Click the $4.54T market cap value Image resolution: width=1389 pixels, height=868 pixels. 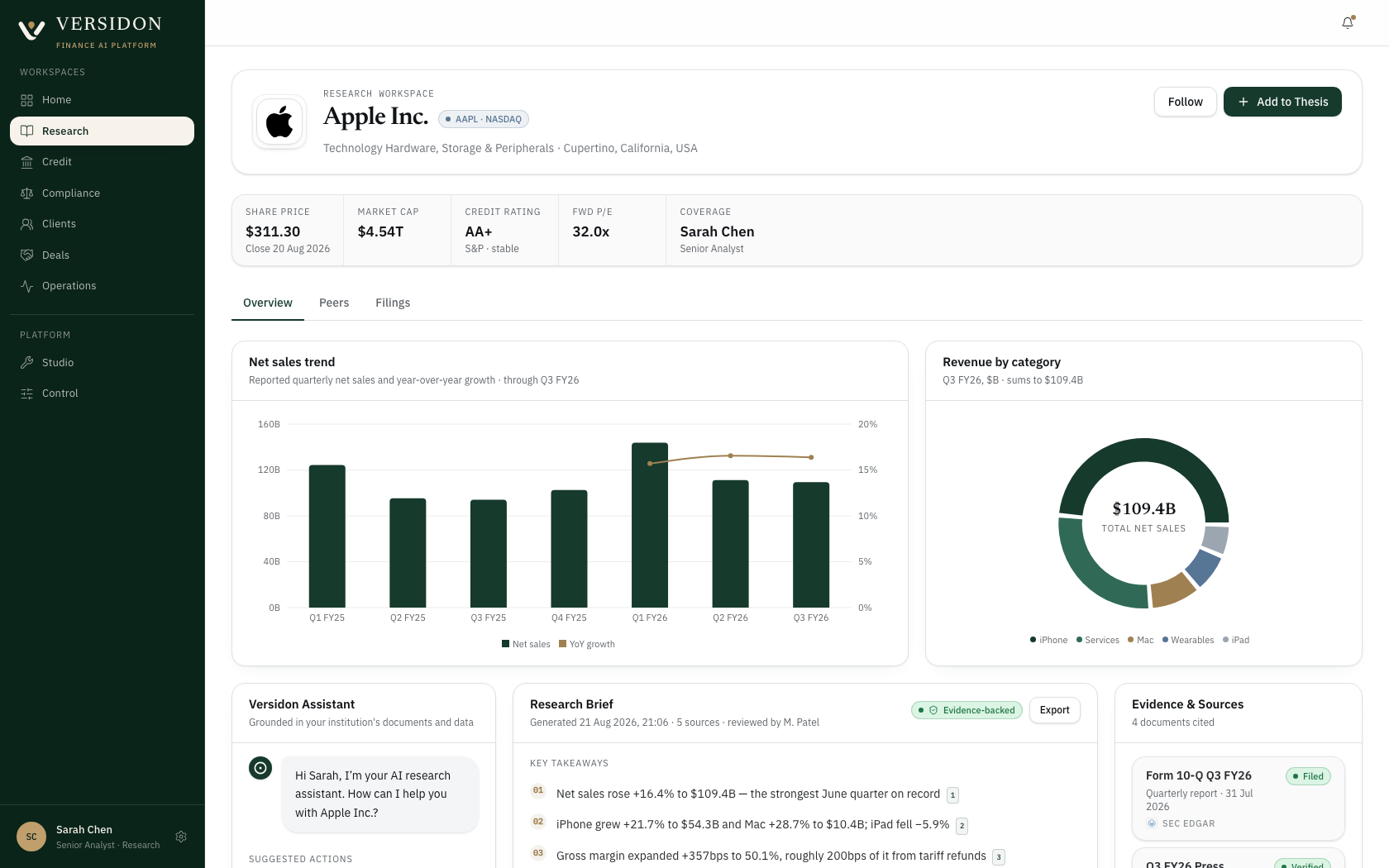[380, 231]
